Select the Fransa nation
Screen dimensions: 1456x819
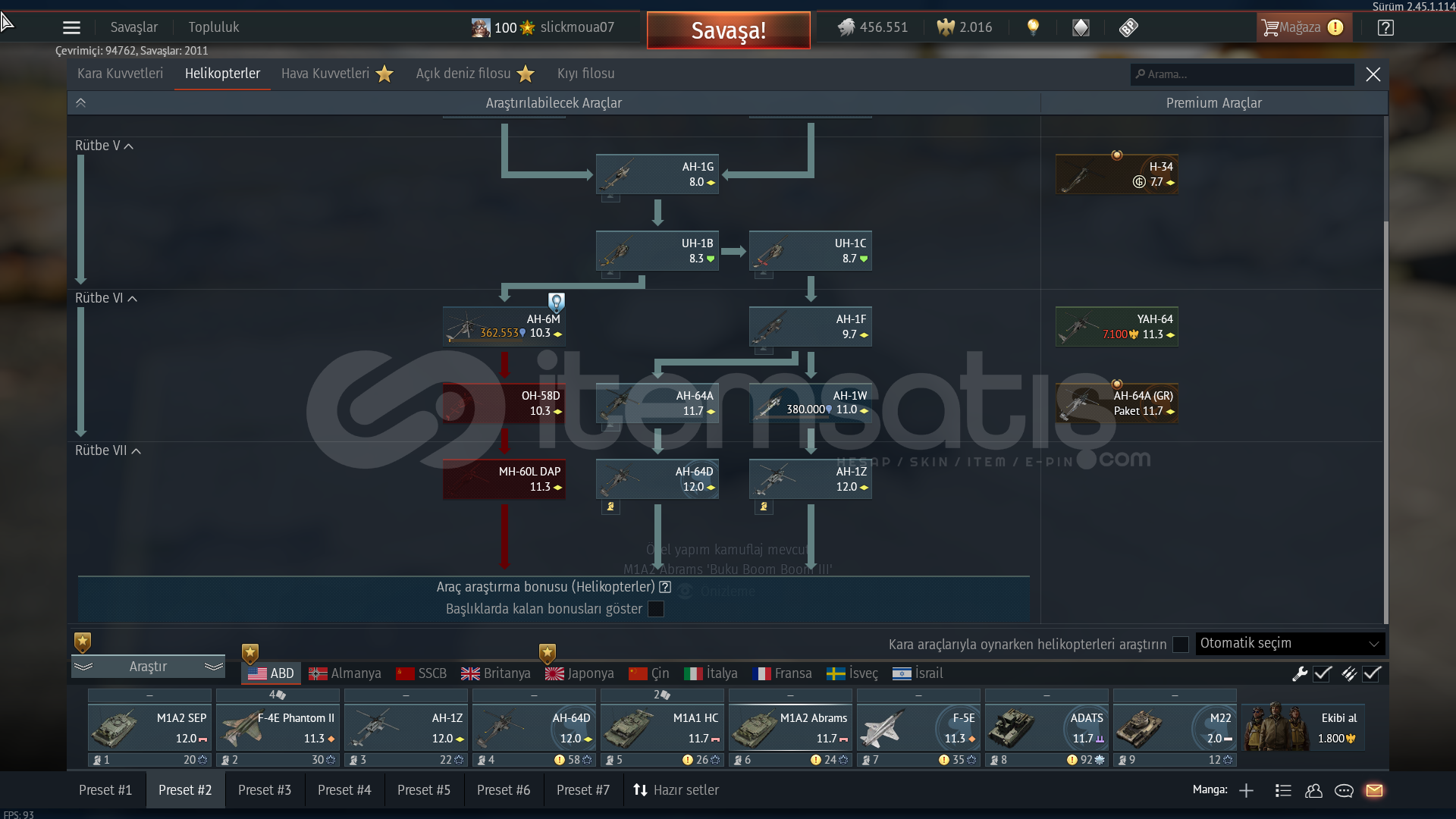tap(783, 673)
